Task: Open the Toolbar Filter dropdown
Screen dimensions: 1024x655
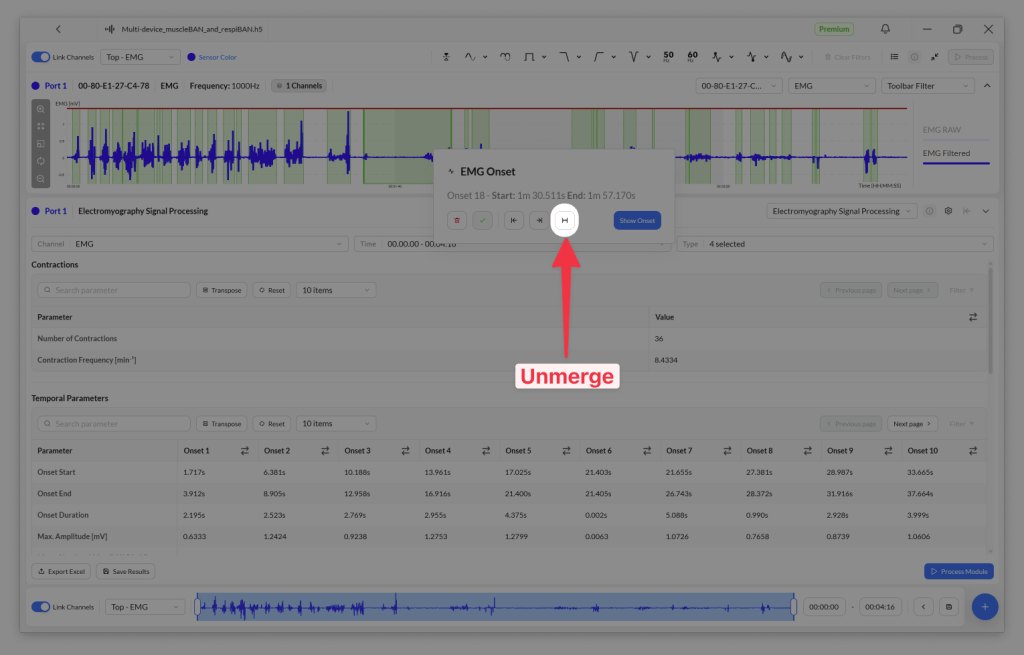Action: pyautogui.click(x=927, y=86)
